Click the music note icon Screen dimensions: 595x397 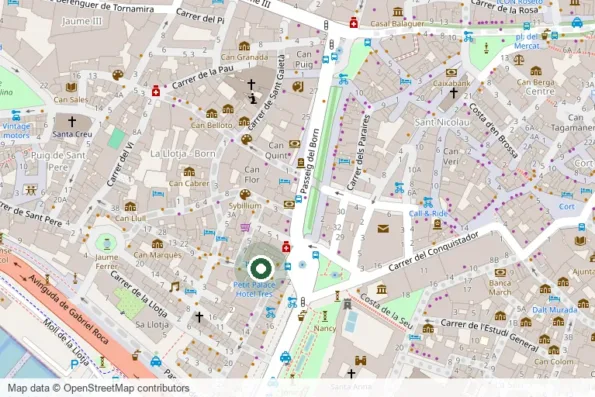(174, 286)
